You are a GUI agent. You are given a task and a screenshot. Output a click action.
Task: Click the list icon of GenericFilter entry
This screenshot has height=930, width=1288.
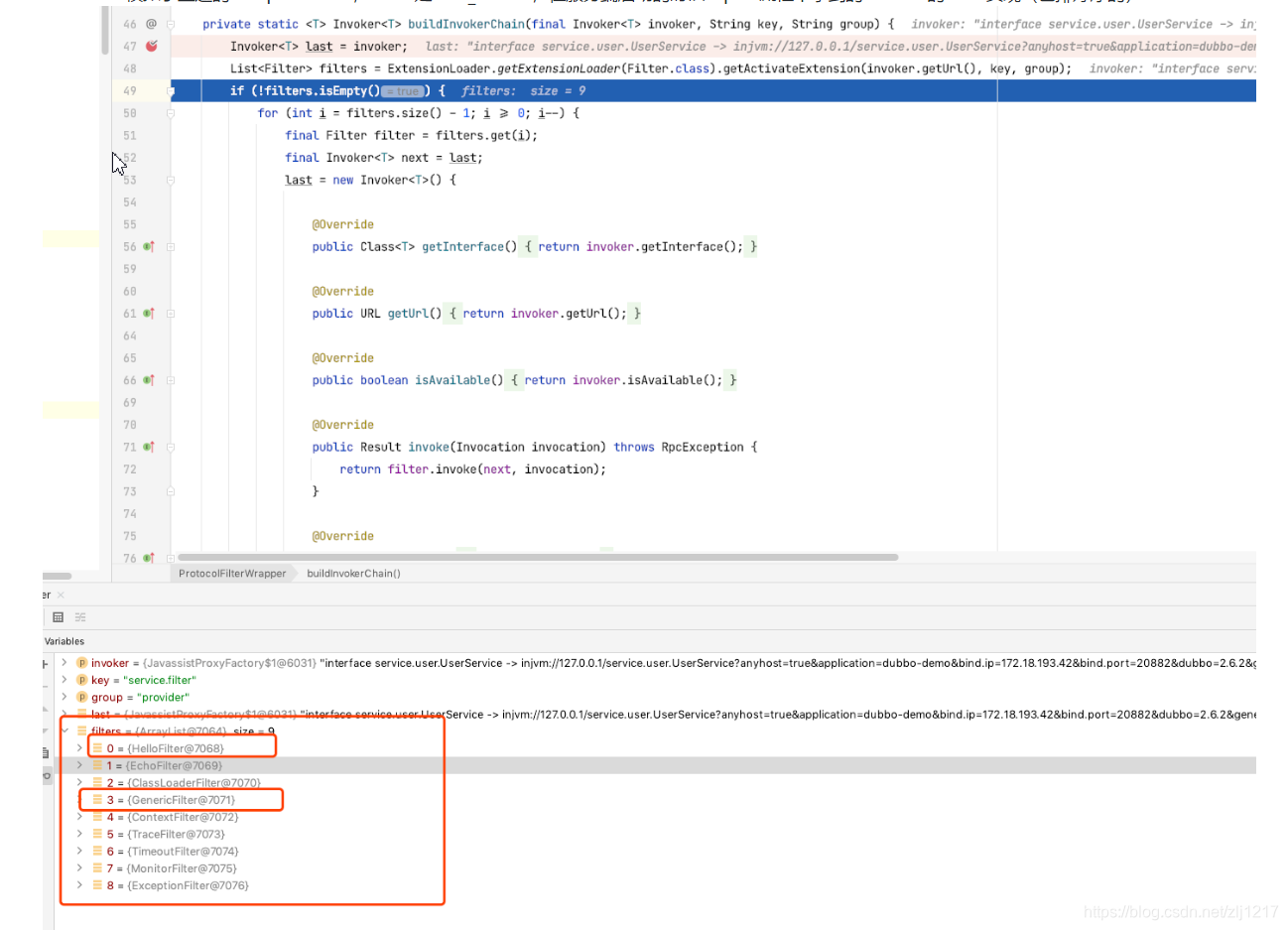click(97, 800)
